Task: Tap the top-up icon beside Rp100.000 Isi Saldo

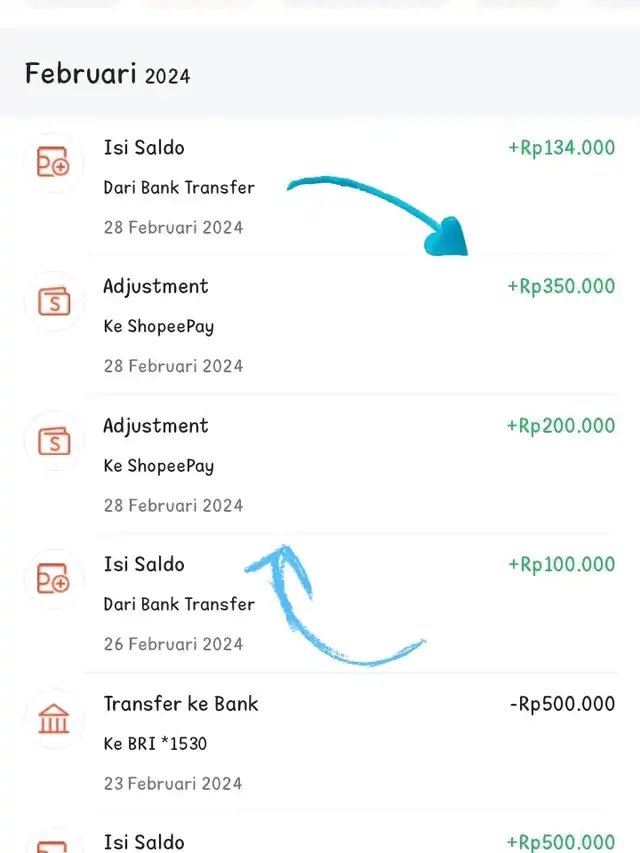Action: pyautogui.click(x=54, y=579)
